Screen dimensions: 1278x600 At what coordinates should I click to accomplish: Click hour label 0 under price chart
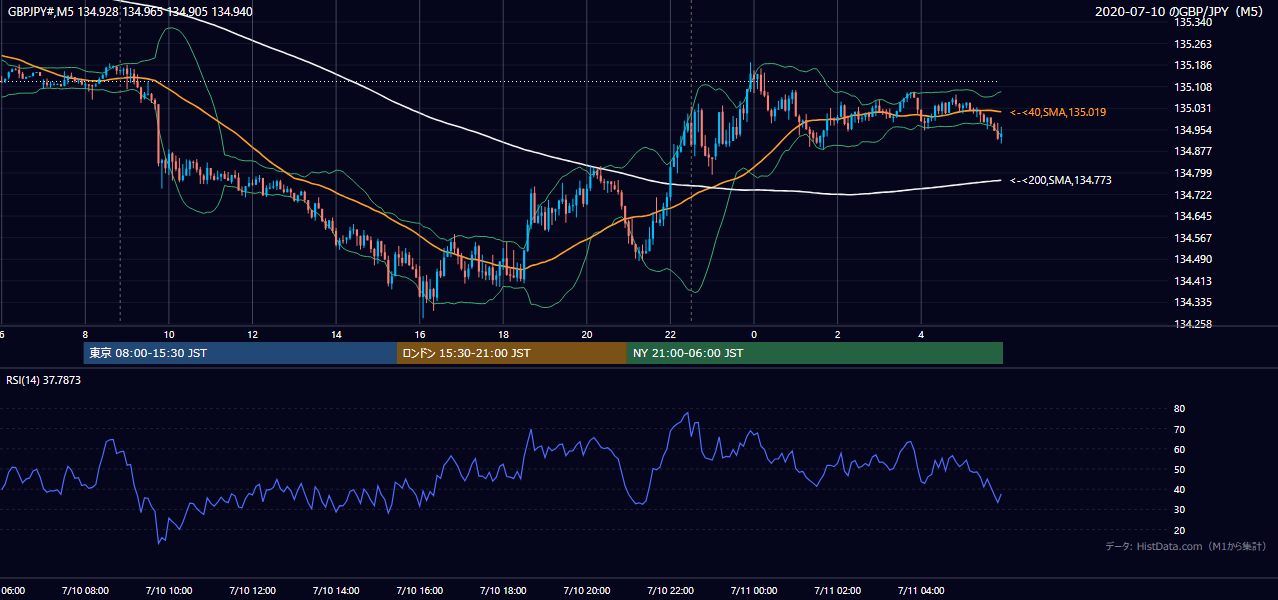(754, 335)
